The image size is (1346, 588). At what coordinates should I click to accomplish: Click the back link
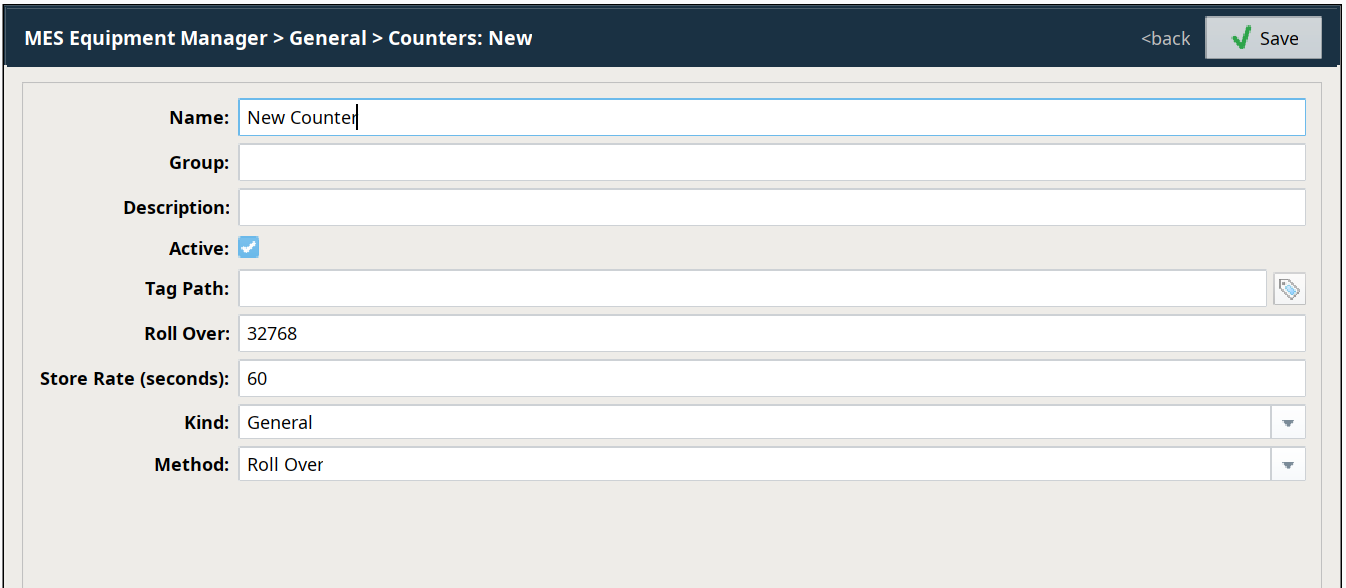point(1165,38)
